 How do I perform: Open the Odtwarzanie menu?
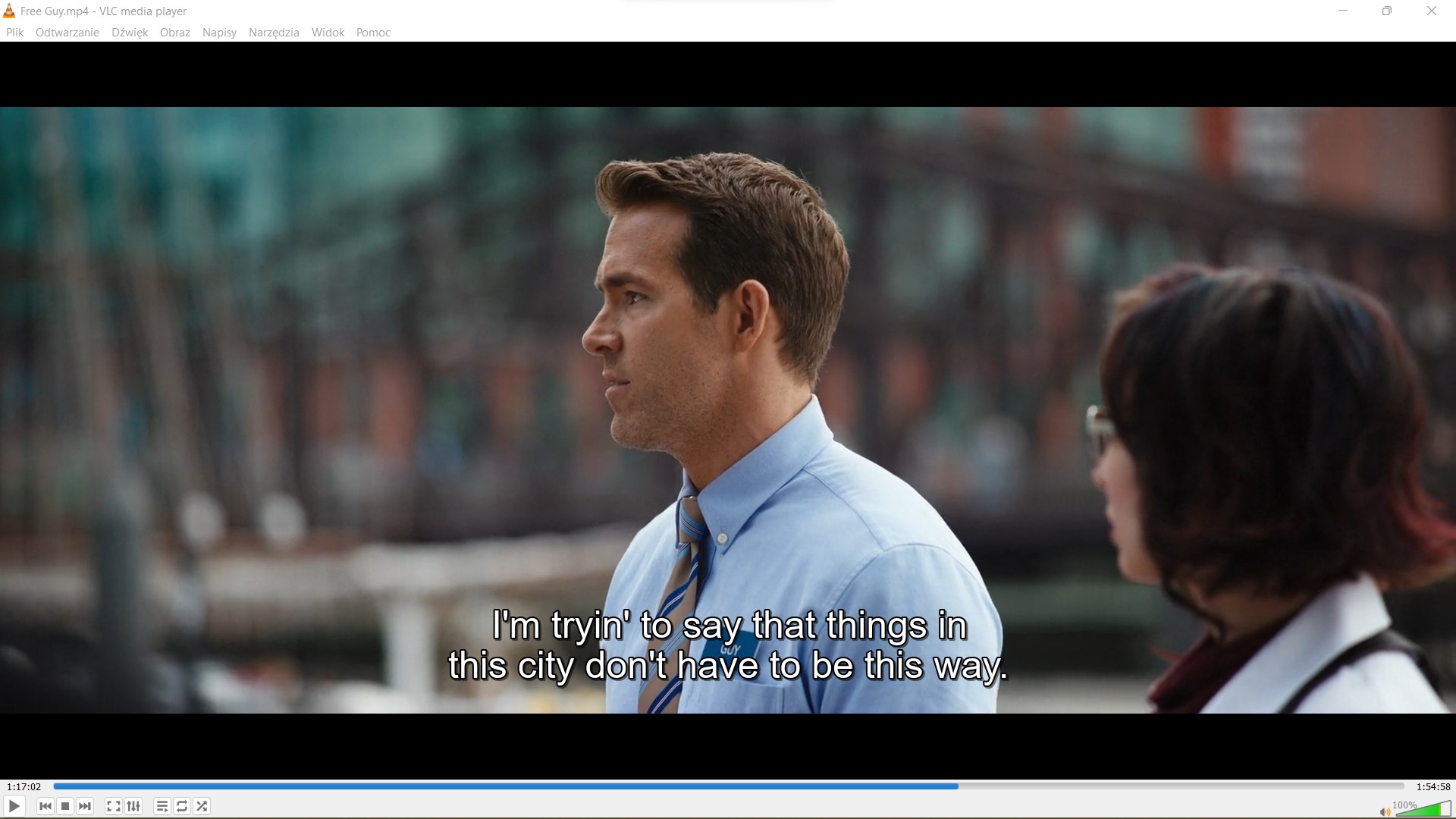[67, 33]
